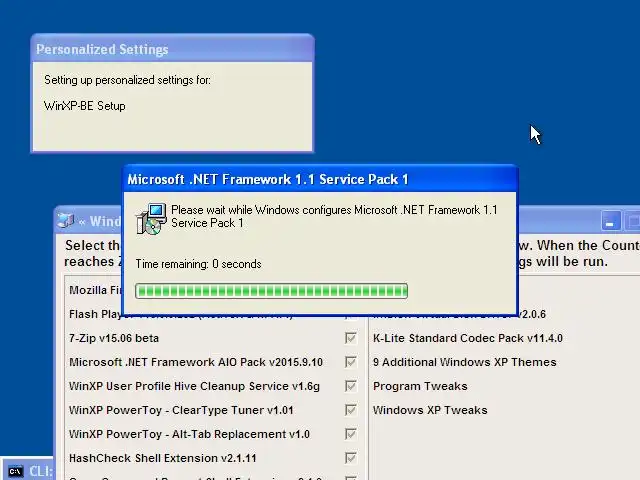Click the .NET Framework 1.1 dialog title bar
640x480 pixels.
click(320, 179)
